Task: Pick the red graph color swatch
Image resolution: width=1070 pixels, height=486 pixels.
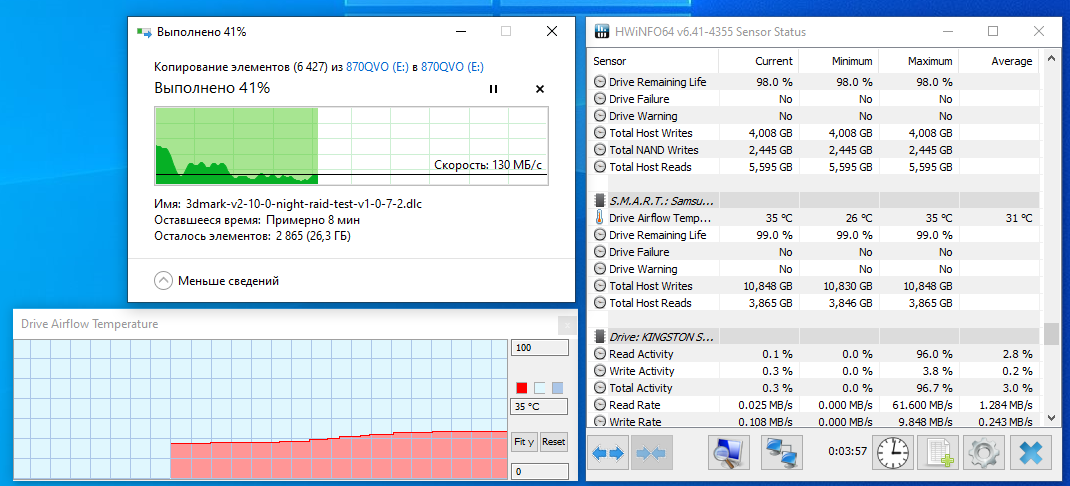Action: coord(522,388)
